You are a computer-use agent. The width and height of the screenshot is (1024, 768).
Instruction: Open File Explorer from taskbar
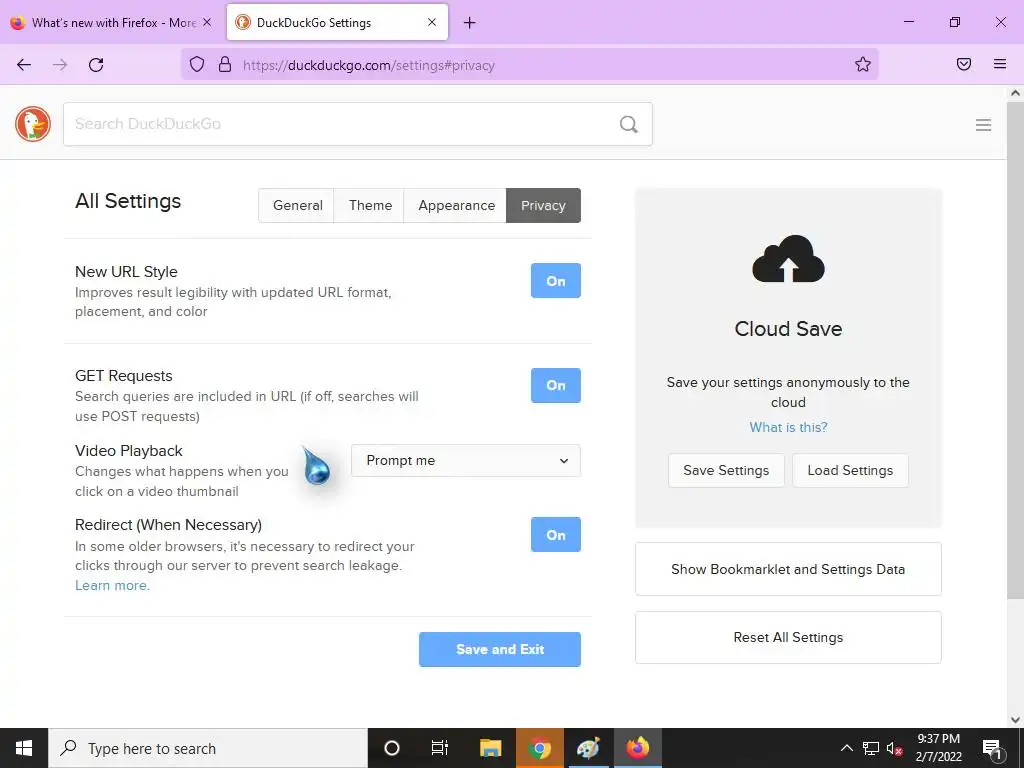pyautogui.click(x=490, y=748)
